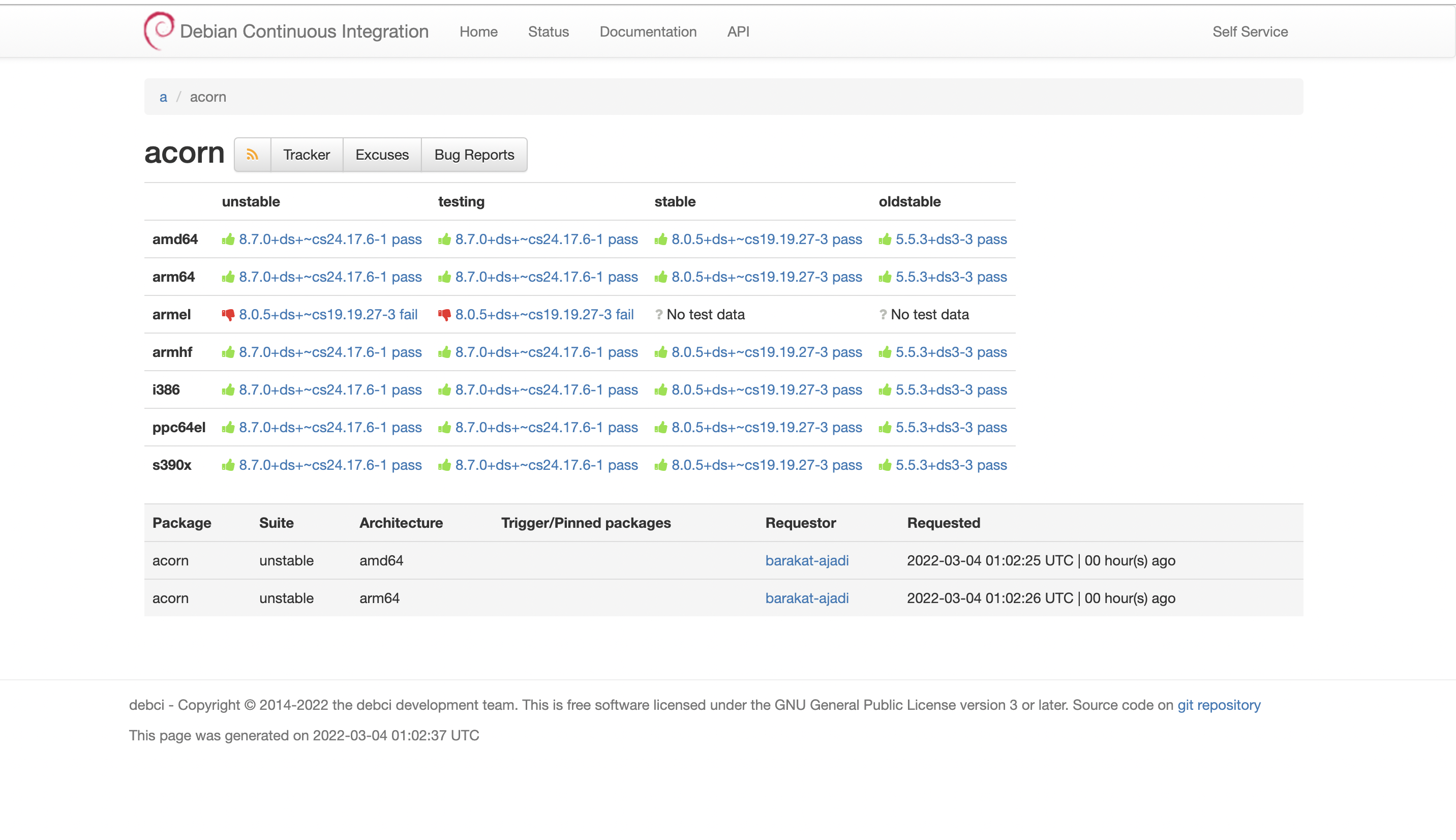
Task: Click the '2022-03-04 01:02:25 UTC' requested time
Action: tap(990, 561)
